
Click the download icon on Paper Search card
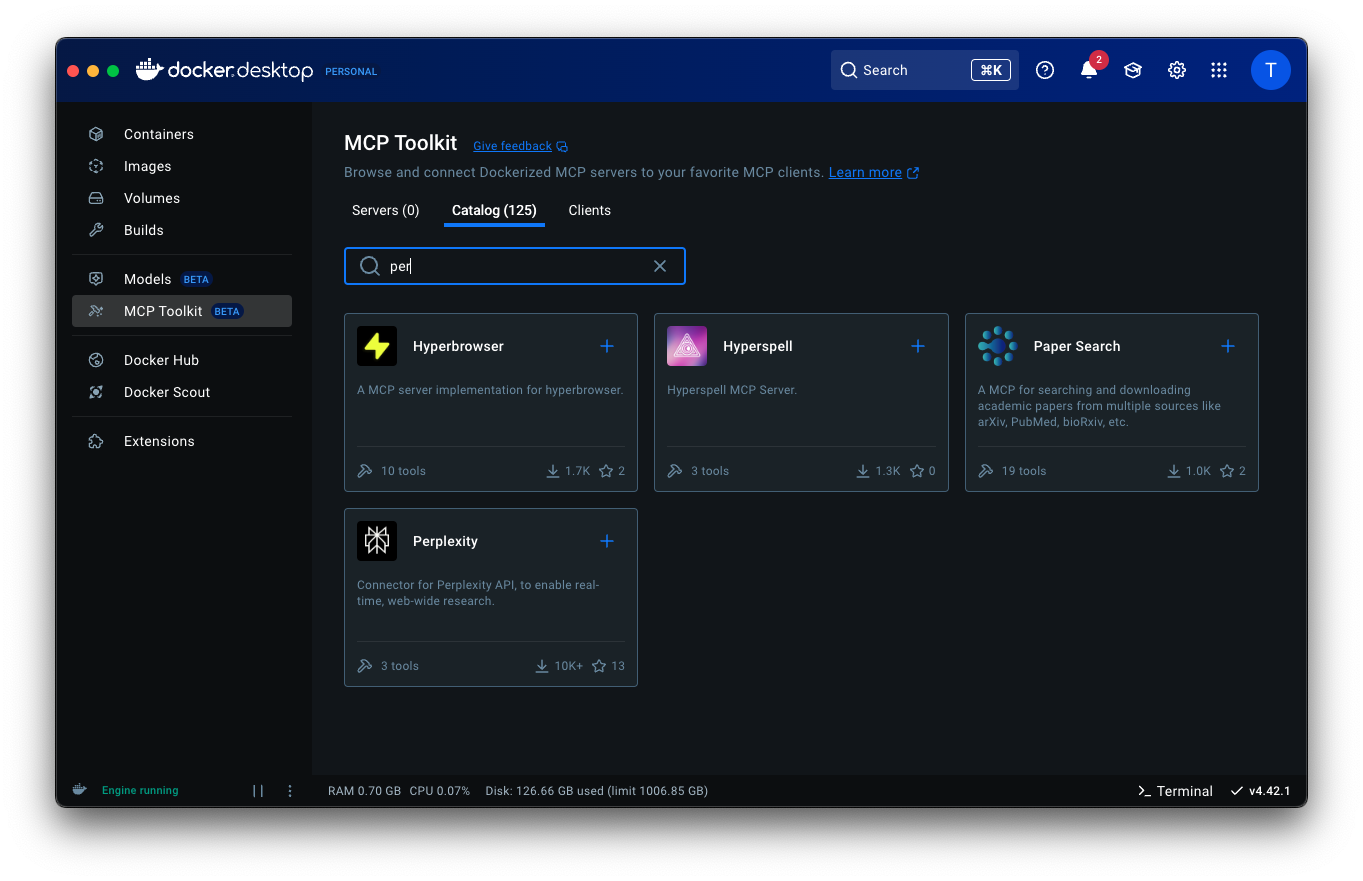click(1174, 471)
